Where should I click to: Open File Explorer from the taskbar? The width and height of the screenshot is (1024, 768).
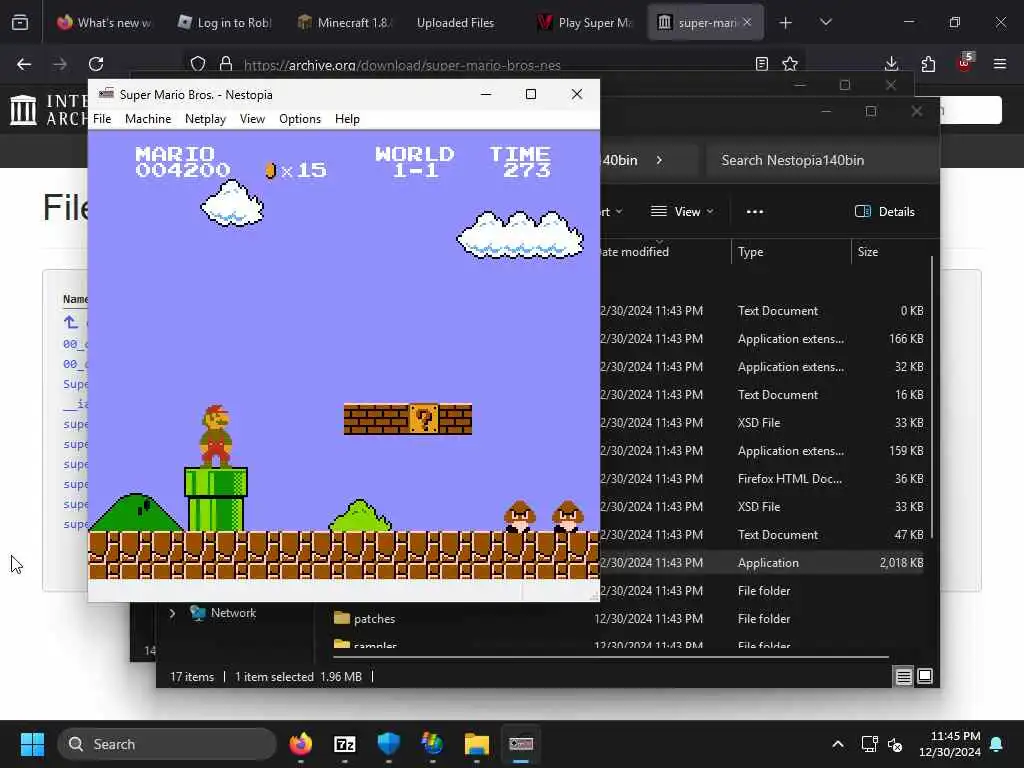[477, 744]
